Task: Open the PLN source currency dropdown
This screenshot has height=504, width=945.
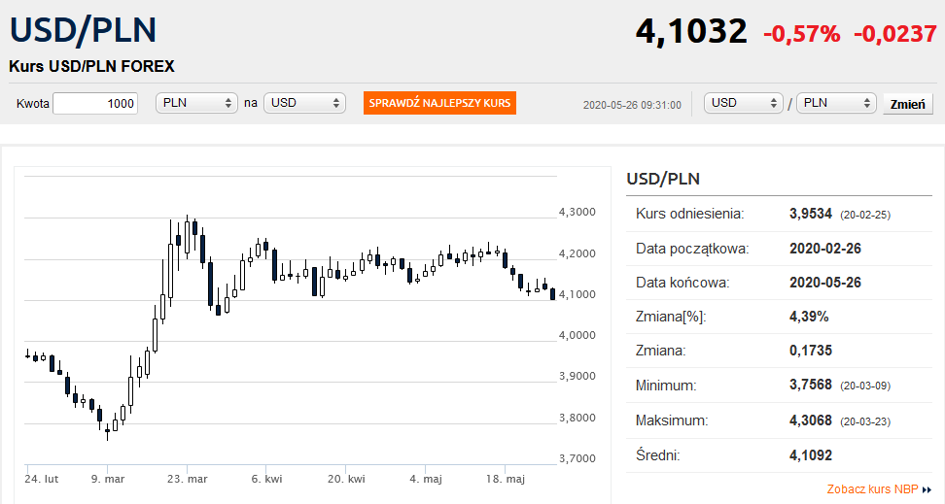Action: [196, 103]
